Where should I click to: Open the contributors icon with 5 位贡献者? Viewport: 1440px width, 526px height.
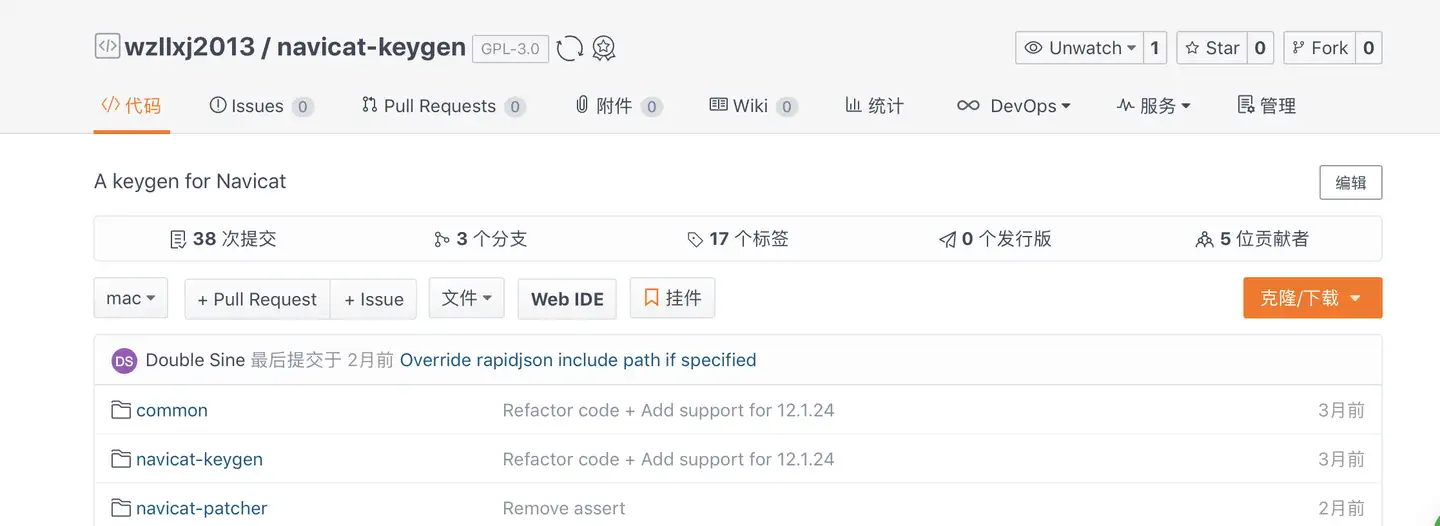[x=1204, y=239]
